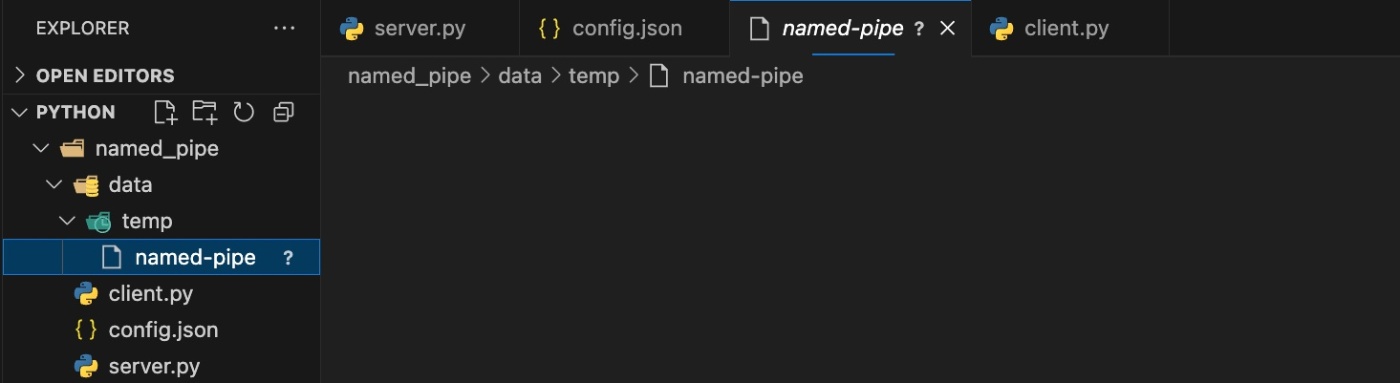Collapse all folders in Explorer
This screenshot has width=1400, height=383.
tap(284, 112)
